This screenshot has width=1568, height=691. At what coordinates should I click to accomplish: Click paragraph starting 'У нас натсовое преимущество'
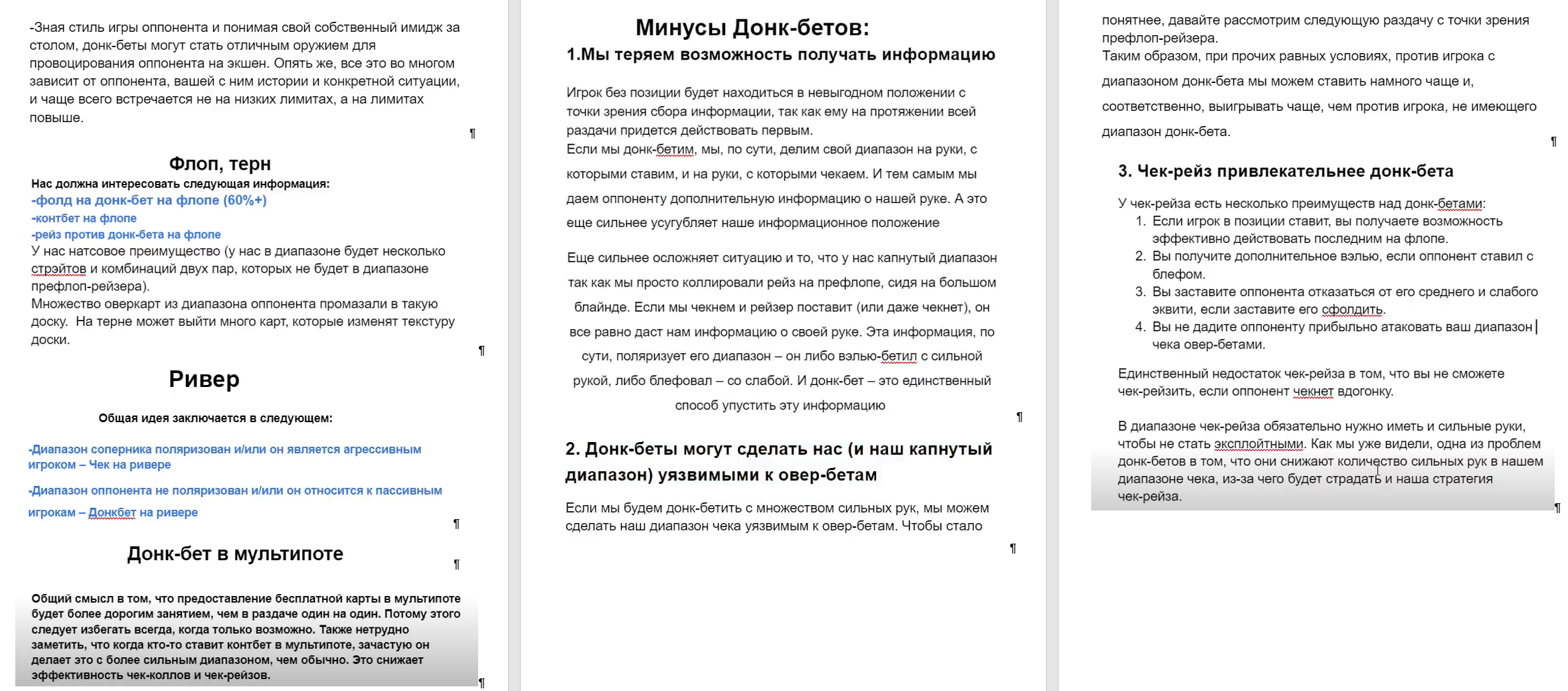pos(238,269)
